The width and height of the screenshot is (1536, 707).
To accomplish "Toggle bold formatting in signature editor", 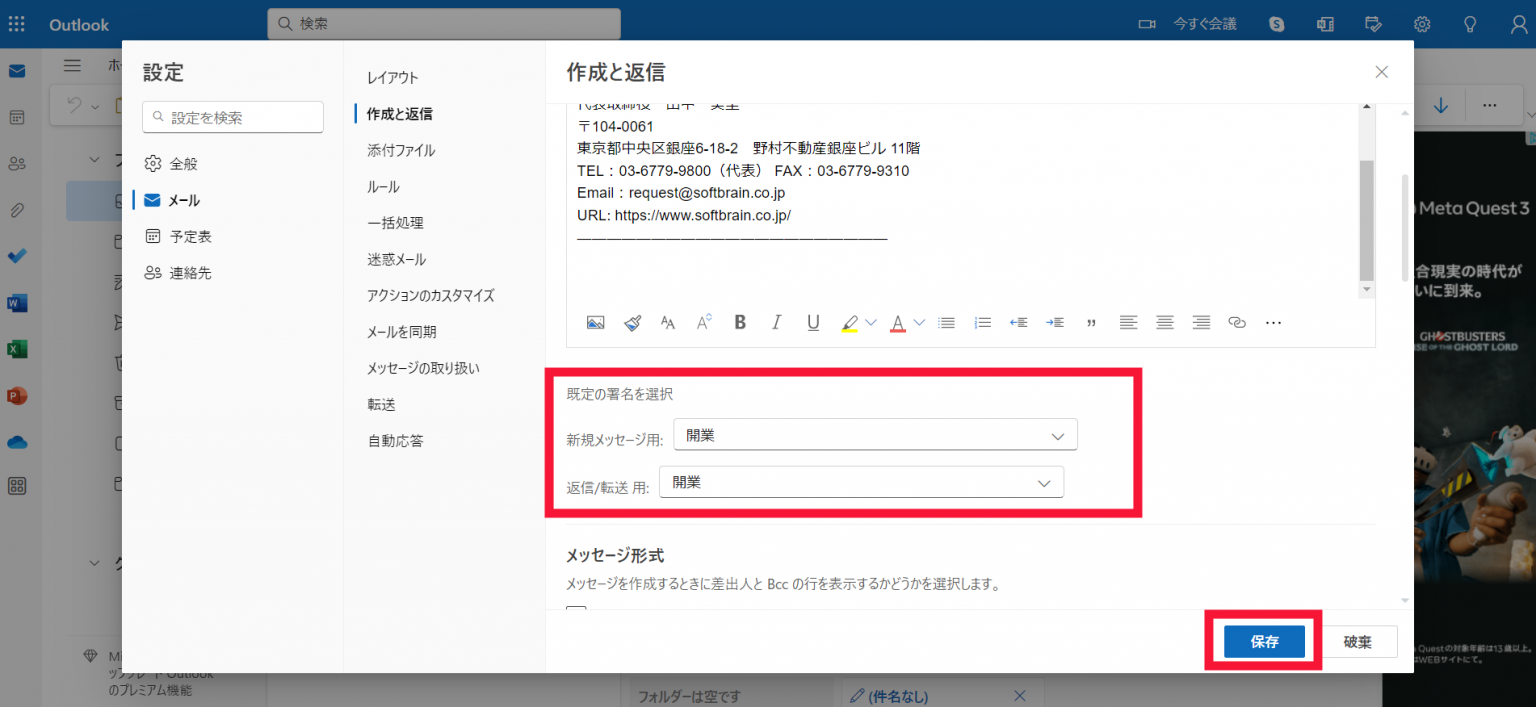I will [740, 322].
